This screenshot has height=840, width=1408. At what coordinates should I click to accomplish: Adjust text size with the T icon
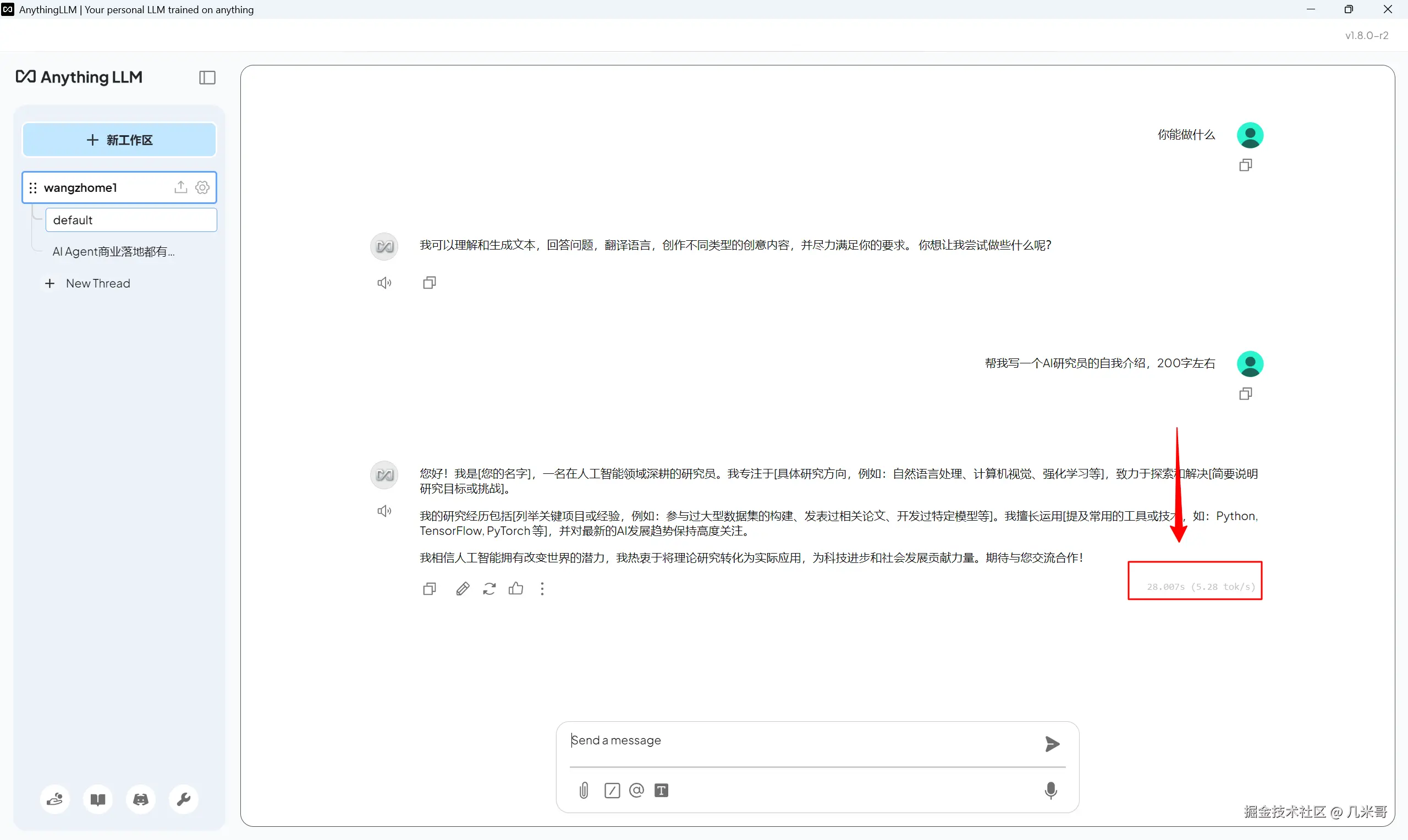(x=661, y=790)
